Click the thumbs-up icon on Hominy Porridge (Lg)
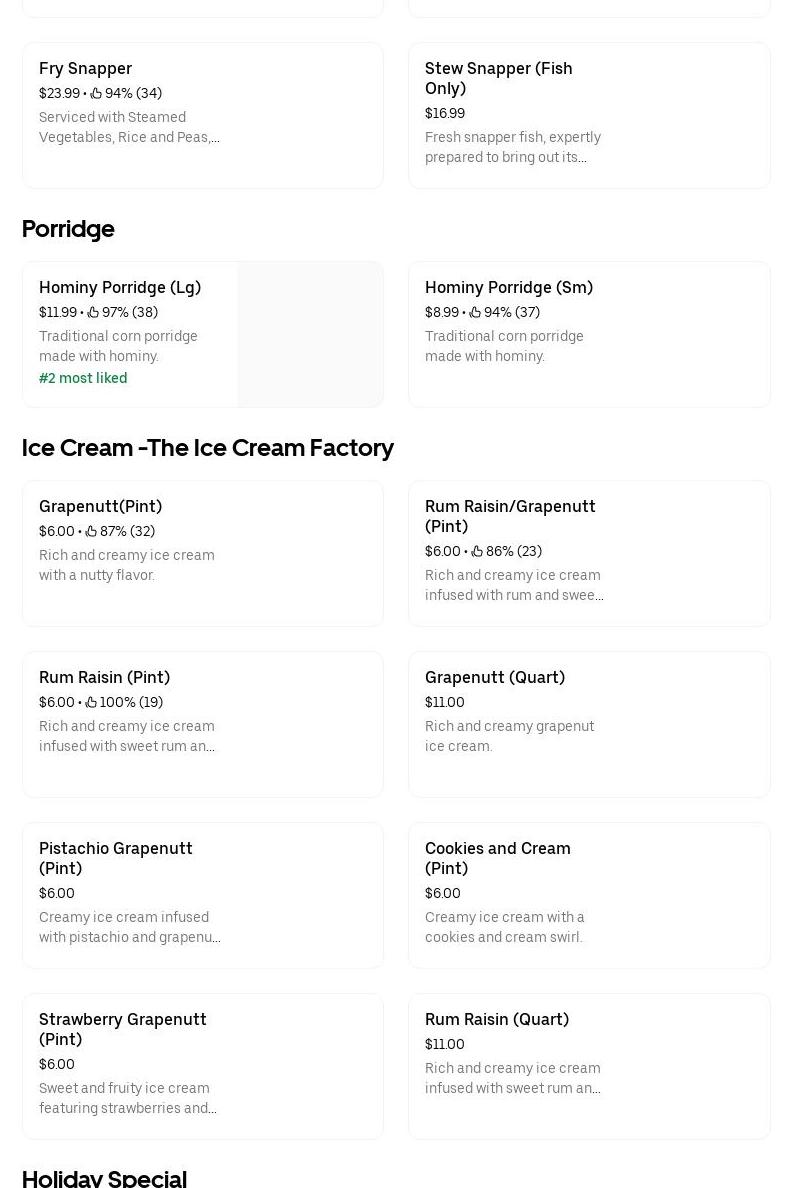The width and height of the screenshot is (804, 1188). [x=93, y=312]
